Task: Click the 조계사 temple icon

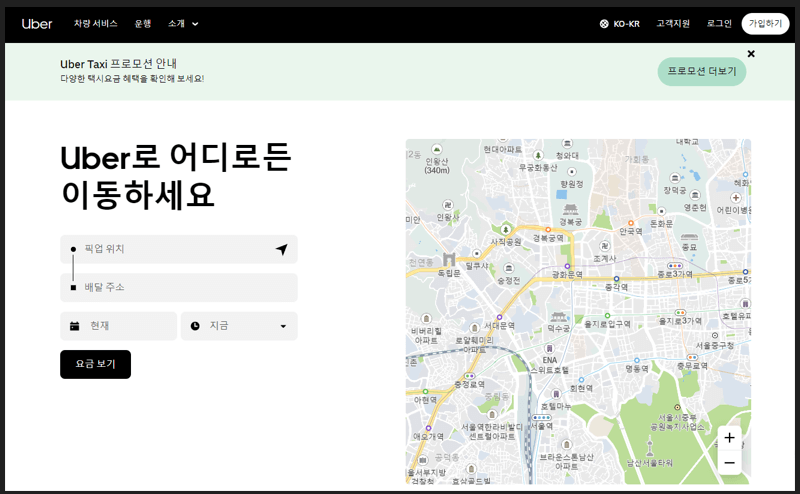Action: (605, 246)
